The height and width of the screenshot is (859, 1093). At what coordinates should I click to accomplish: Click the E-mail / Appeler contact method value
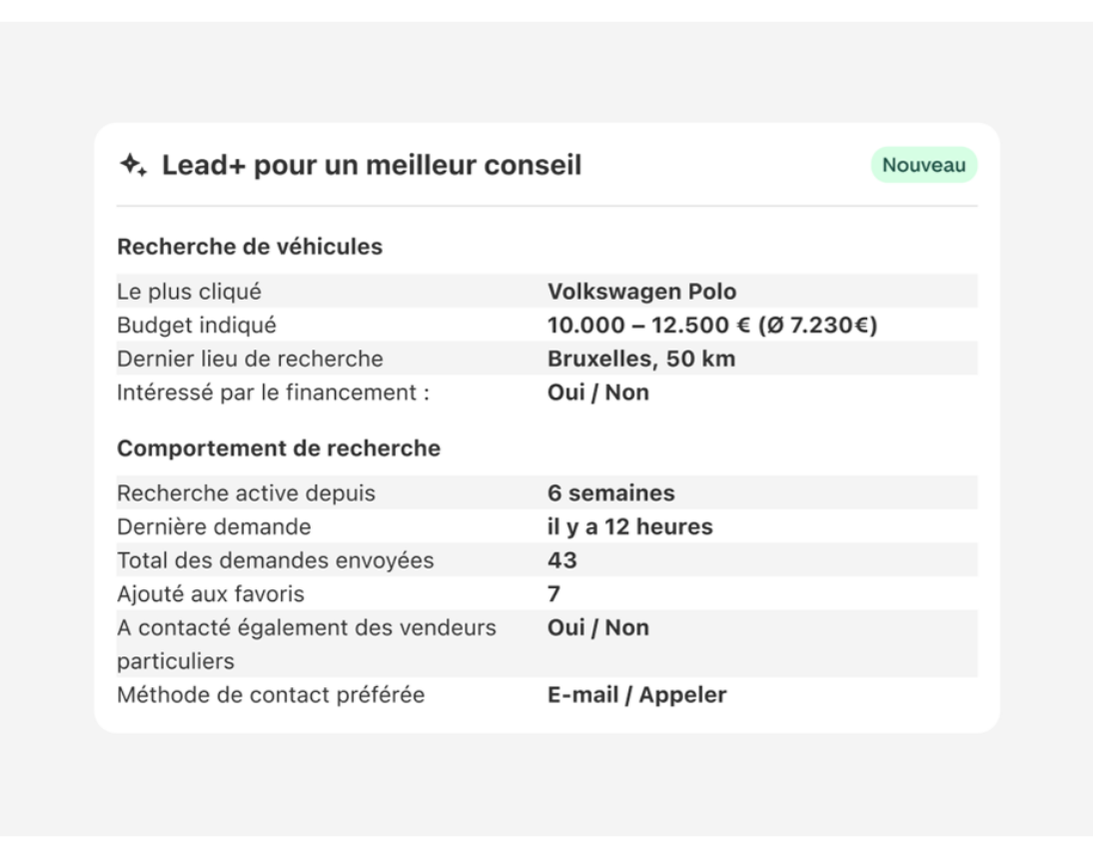click(636, 695)
